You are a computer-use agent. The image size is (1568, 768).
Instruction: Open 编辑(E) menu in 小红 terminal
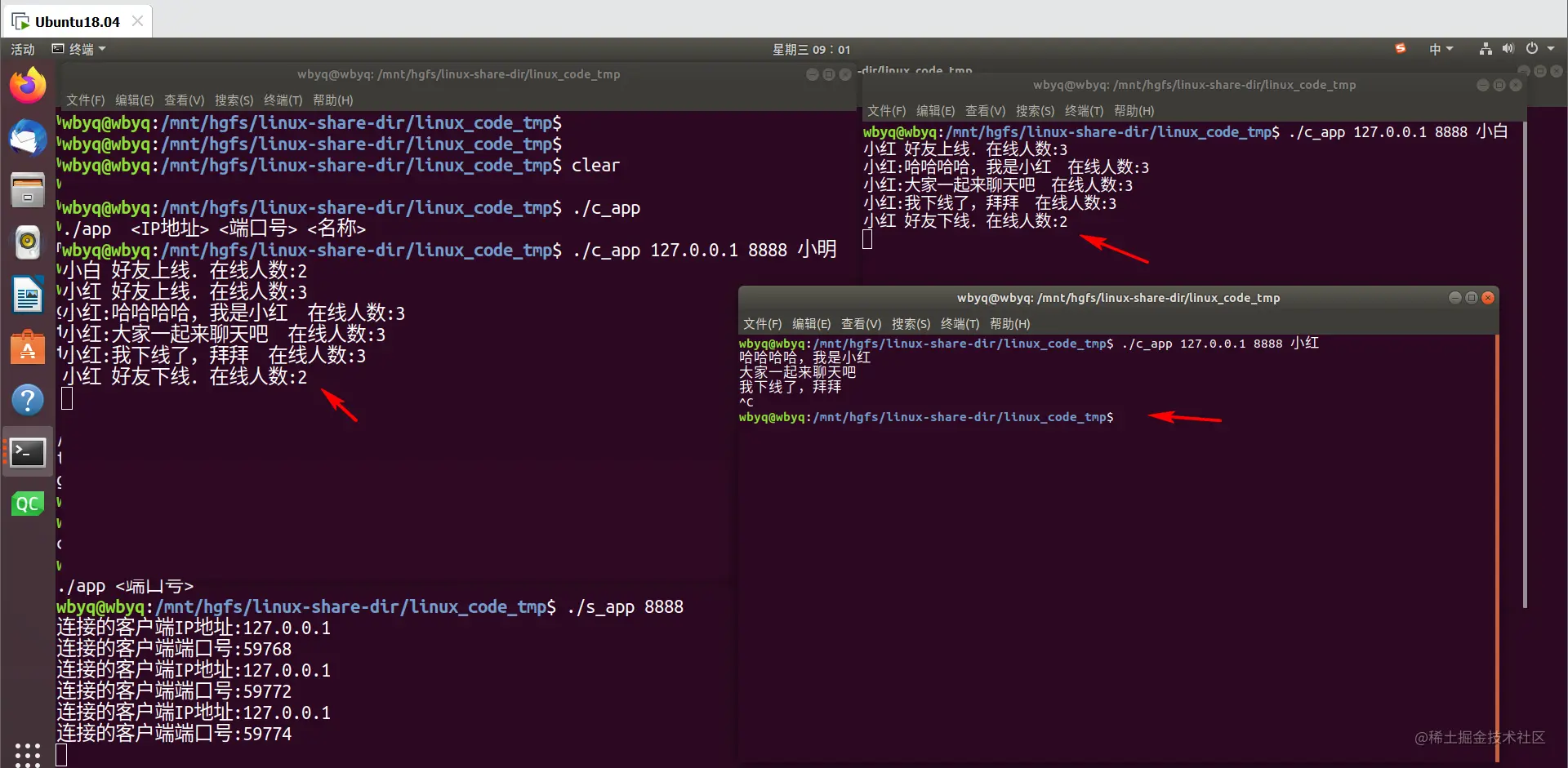(x=811, y=323)
